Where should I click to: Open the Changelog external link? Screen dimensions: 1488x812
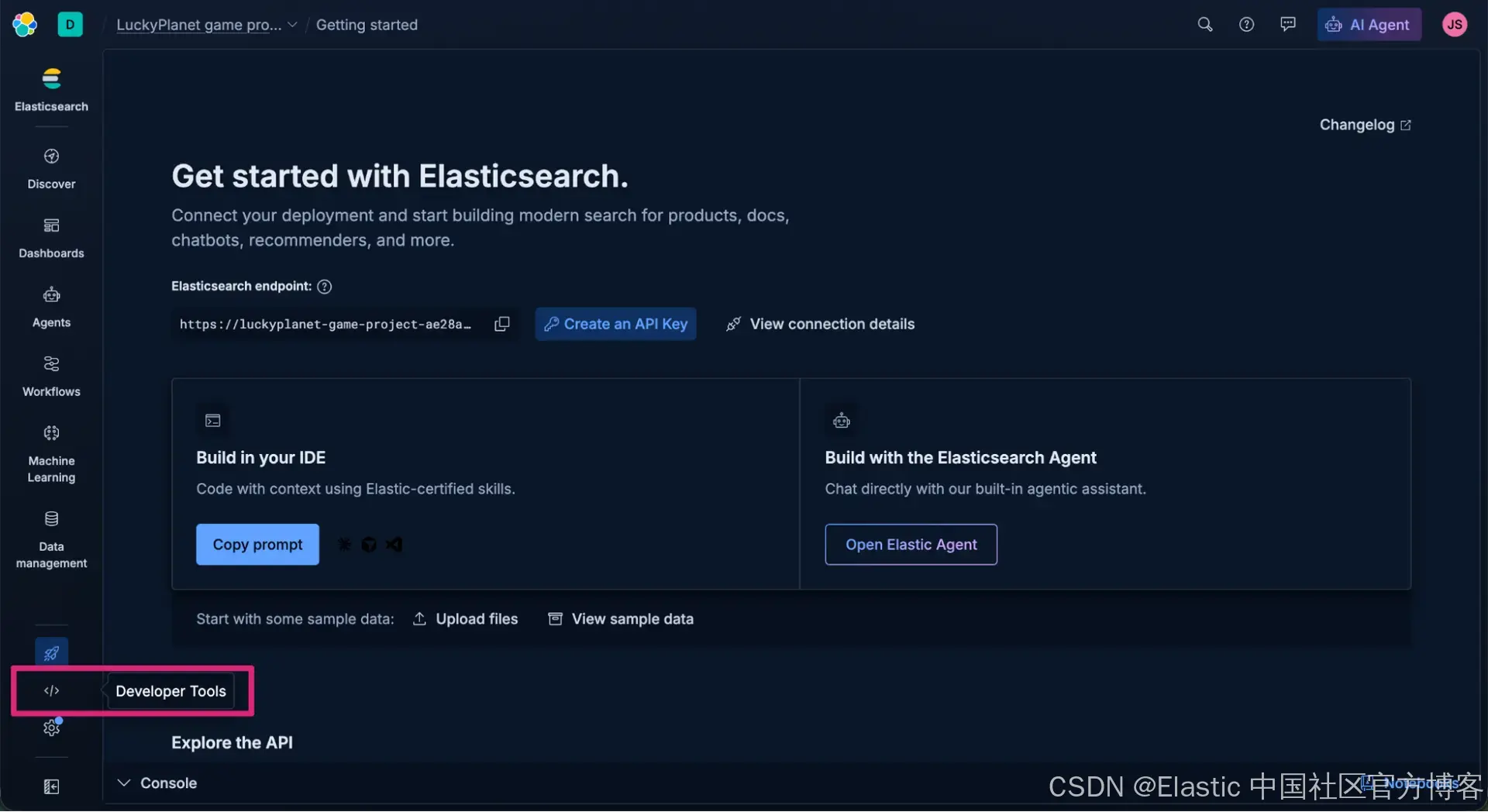tap(1366, 125)
